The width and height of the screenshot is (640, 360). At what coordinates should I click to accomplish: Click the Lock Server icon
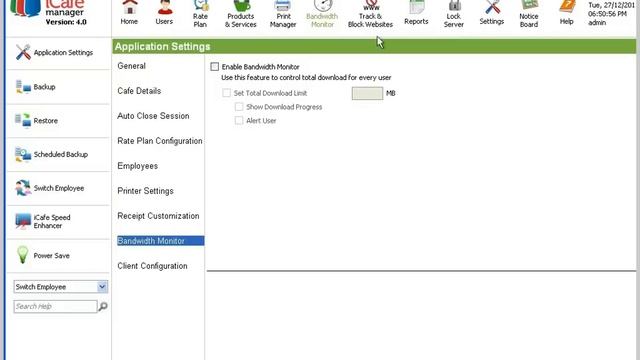pos(454,13)
